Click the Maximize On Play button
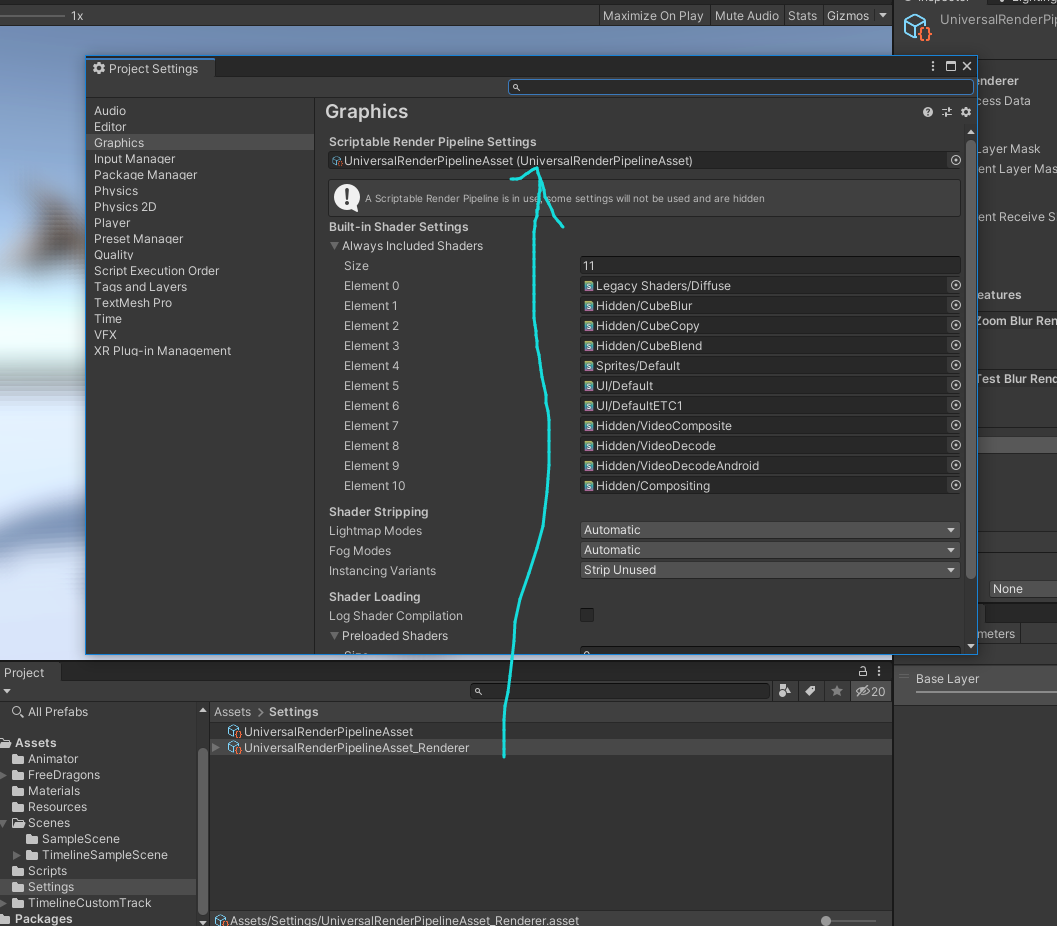 point(653,16)
